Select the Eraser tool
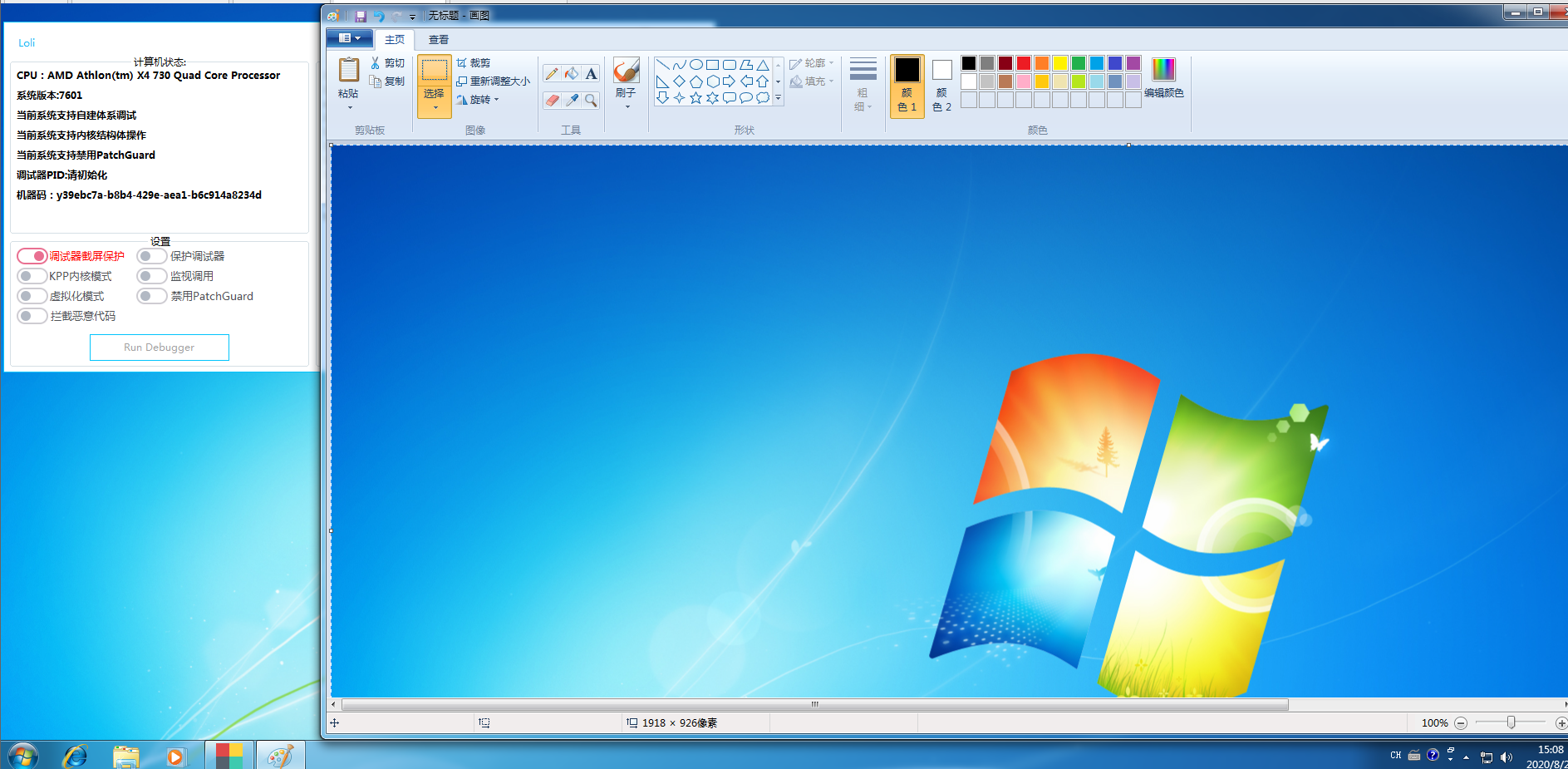 click(552, 101)
